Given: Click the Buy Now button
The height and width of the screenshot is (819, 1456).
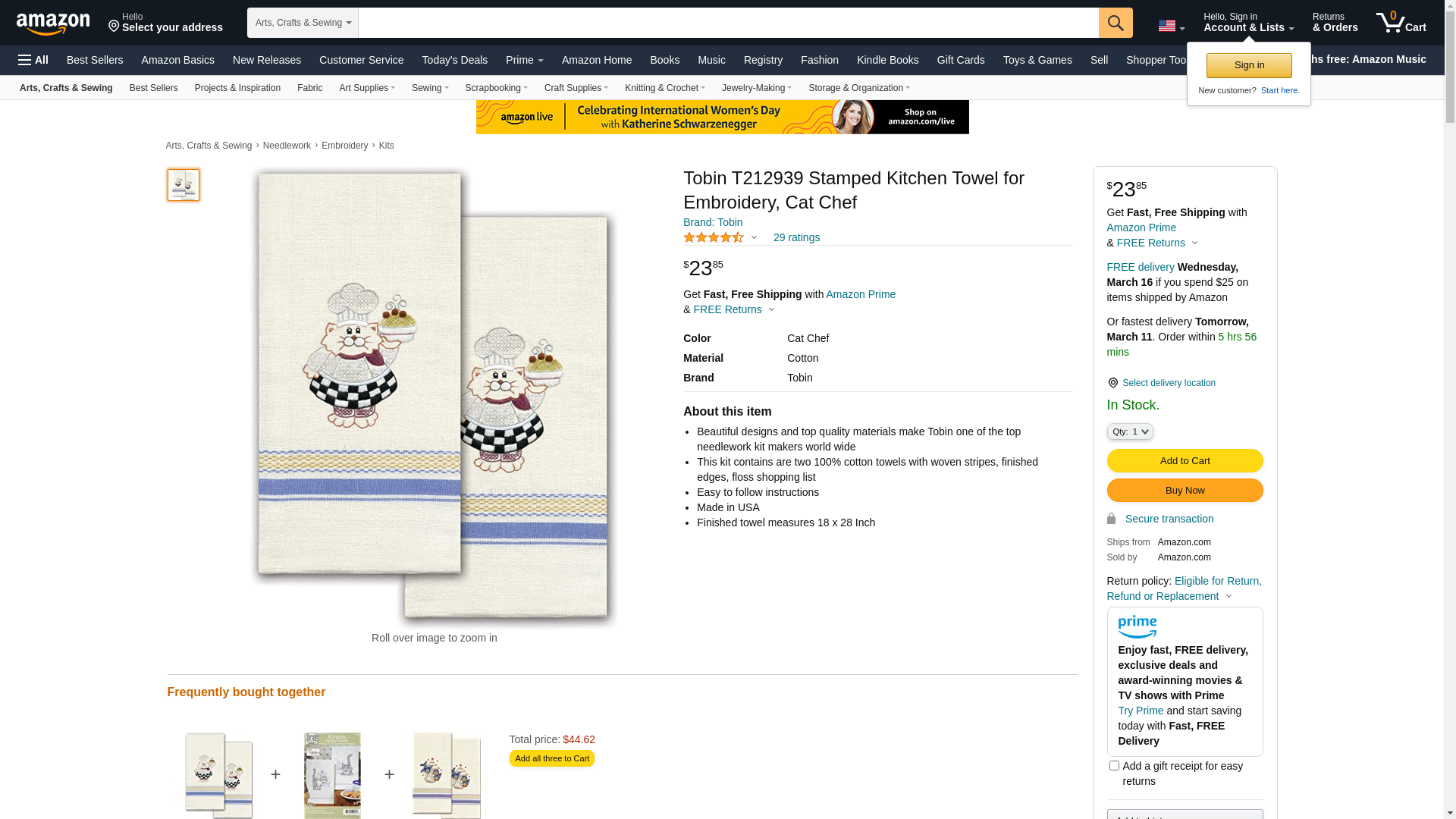Looking at the screenshot, I should 1185,491.
